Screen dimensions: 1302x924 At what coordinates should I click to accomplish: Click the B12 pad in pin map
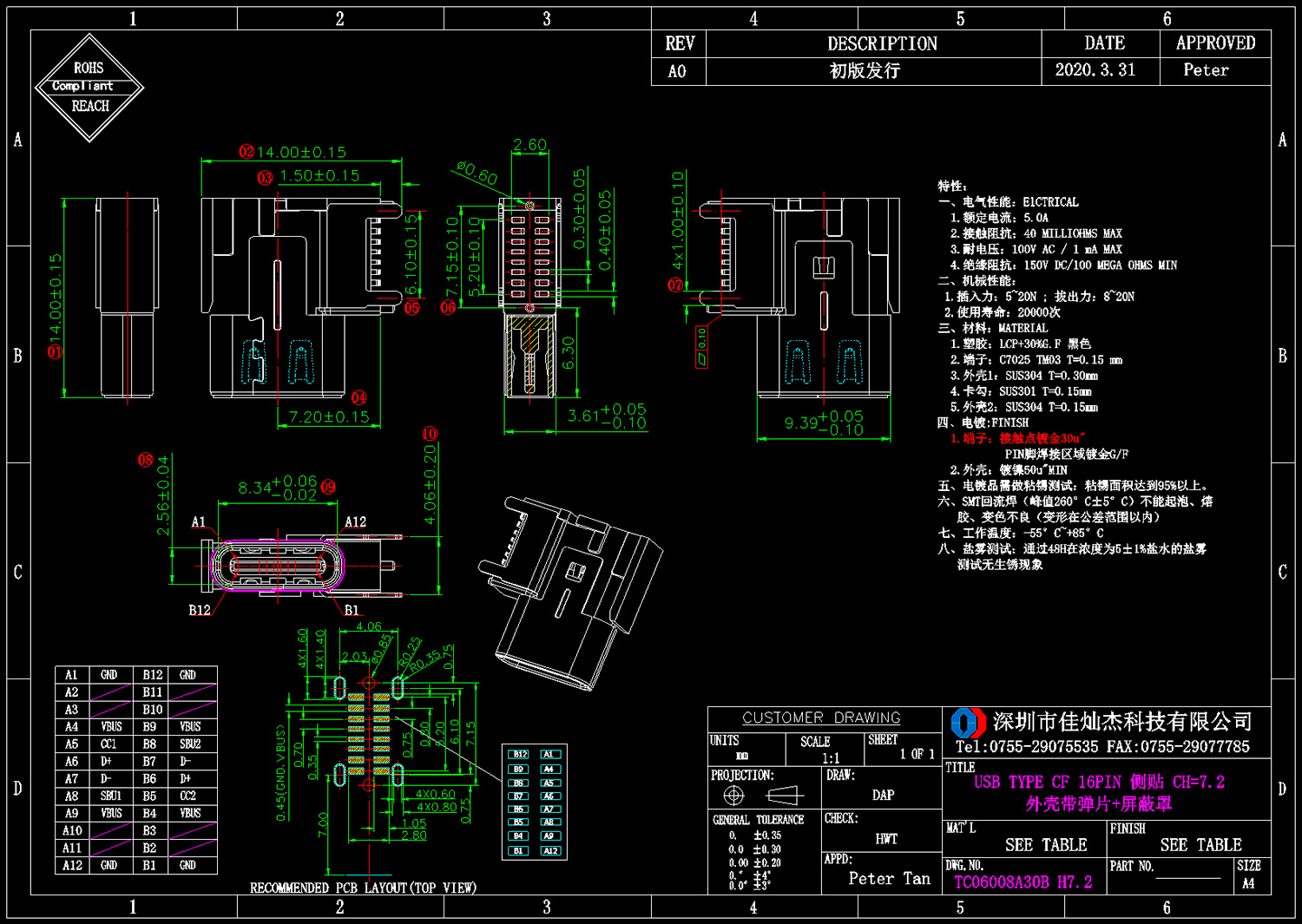(x=519, y=755)
